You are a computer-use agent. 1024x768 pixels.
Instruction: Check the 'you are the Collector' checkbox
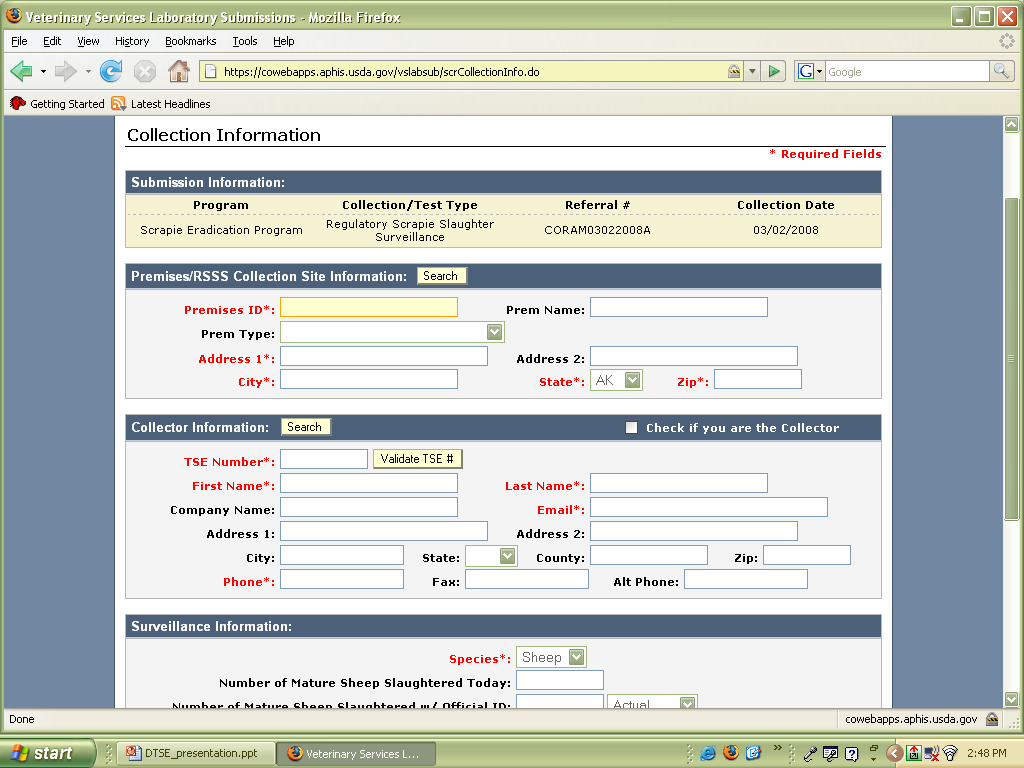631,428
